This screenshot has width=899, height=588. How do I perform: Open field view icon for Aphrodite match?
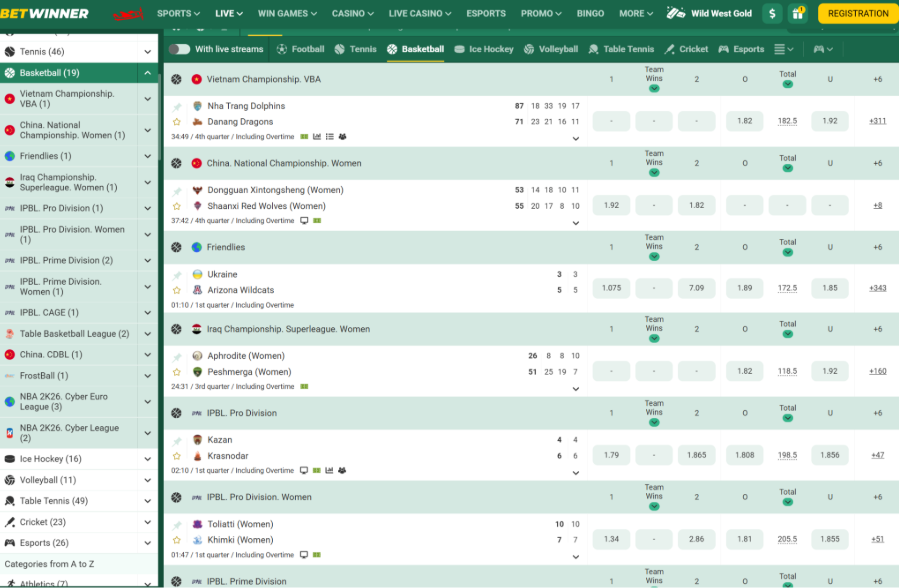click(304, 387)
